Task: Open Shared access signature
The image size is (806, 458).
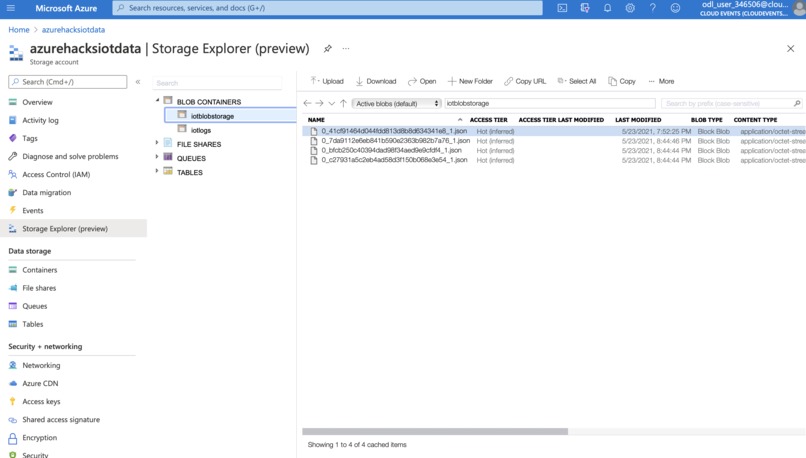Action: pos(61,419)
